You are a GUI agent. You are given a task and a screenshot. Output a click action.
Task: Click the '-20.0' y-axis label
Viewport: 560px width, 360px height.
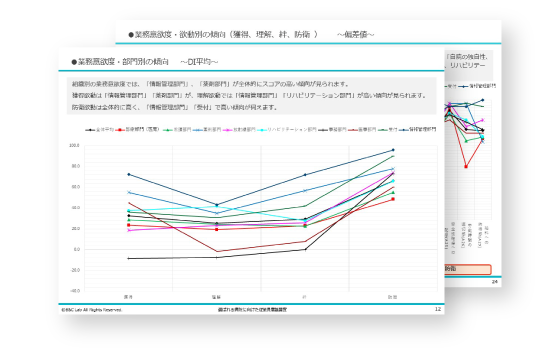[x=75, y=270]
